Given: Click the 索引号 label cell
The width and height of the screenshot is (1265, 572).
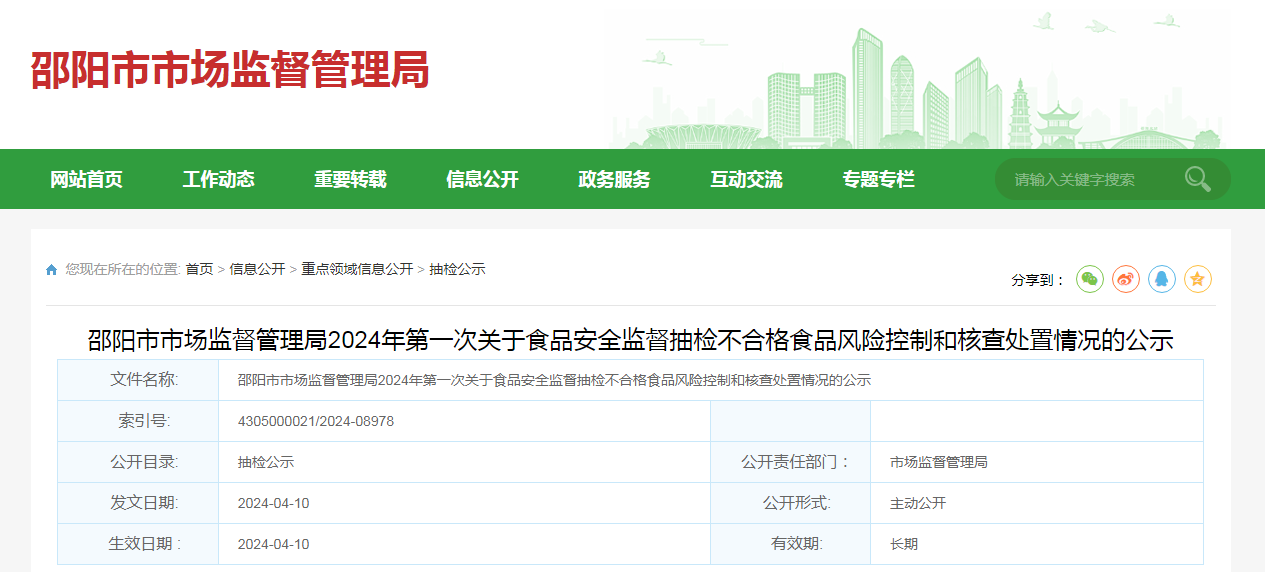Looking at the screenshot, I should pyautogui.click(x=138, y=421).
